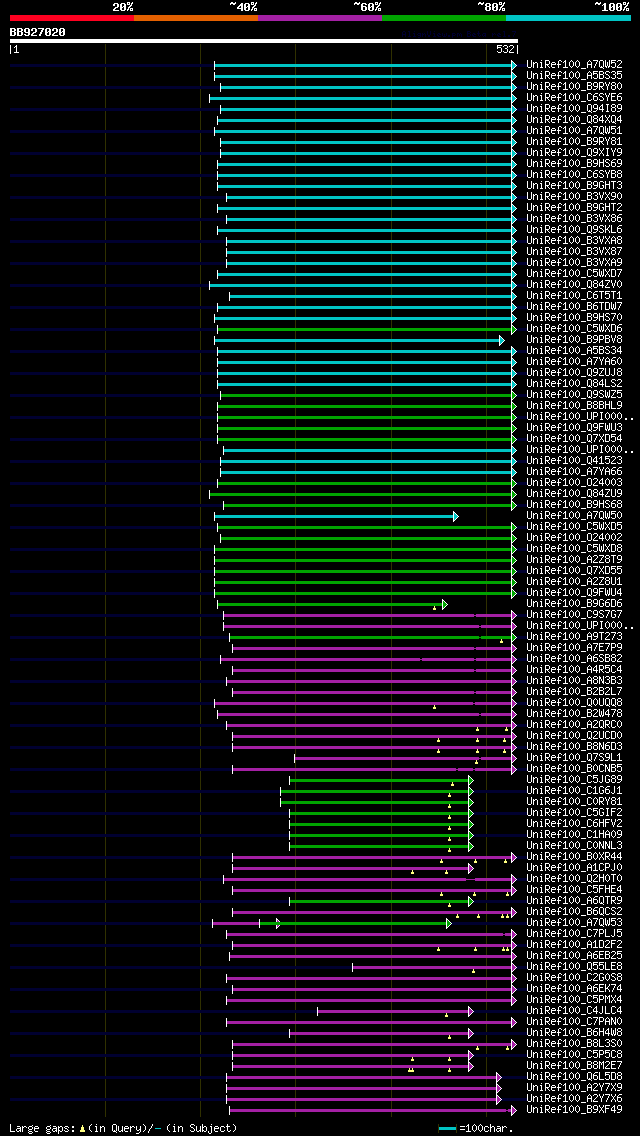Choose the UniRef100_Q41523 label

click(574, 461)
